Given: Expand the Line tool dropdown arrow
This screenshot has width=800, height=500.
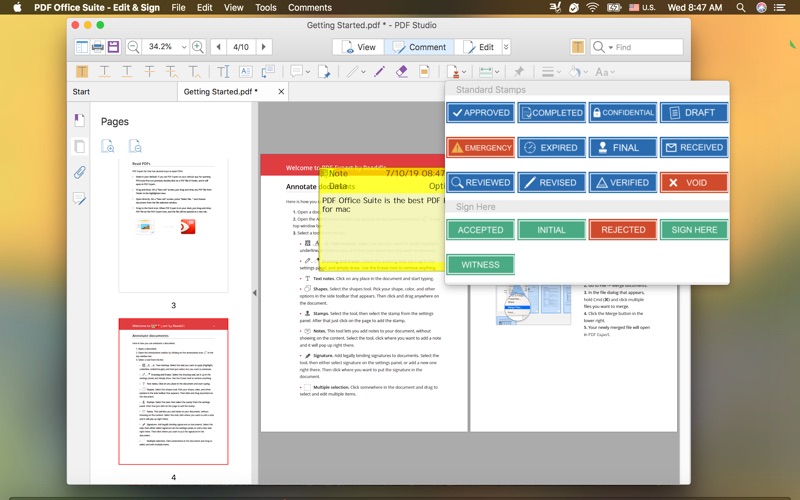Looking at the screenshot, I should 363,72.
